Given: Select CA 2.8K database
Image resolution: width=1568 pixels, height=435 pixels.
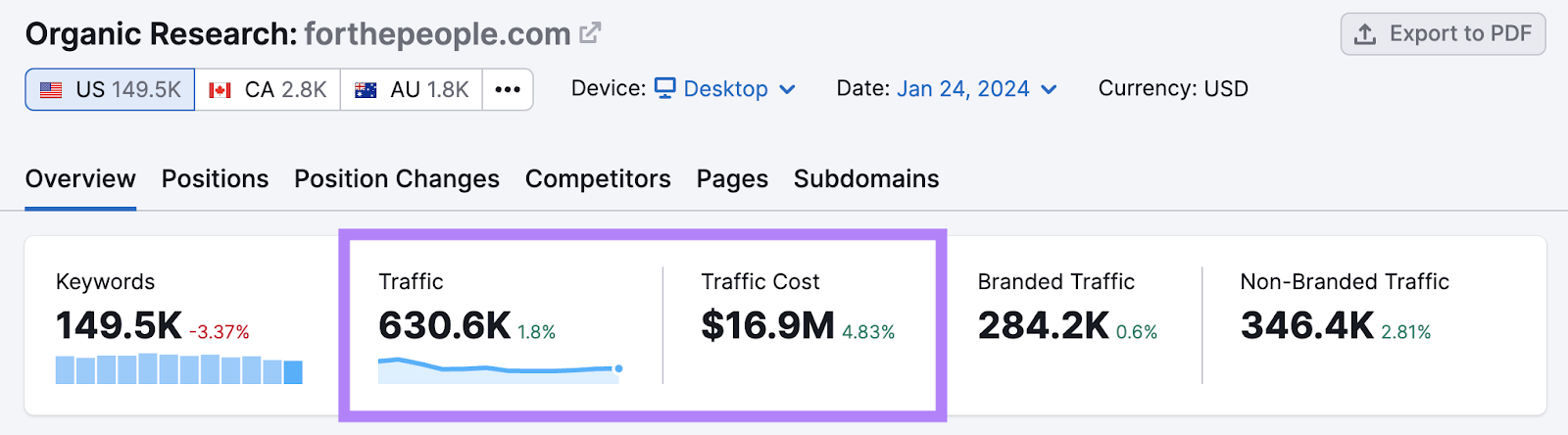Looking at the screenshot, I should (x=268, y=90).
